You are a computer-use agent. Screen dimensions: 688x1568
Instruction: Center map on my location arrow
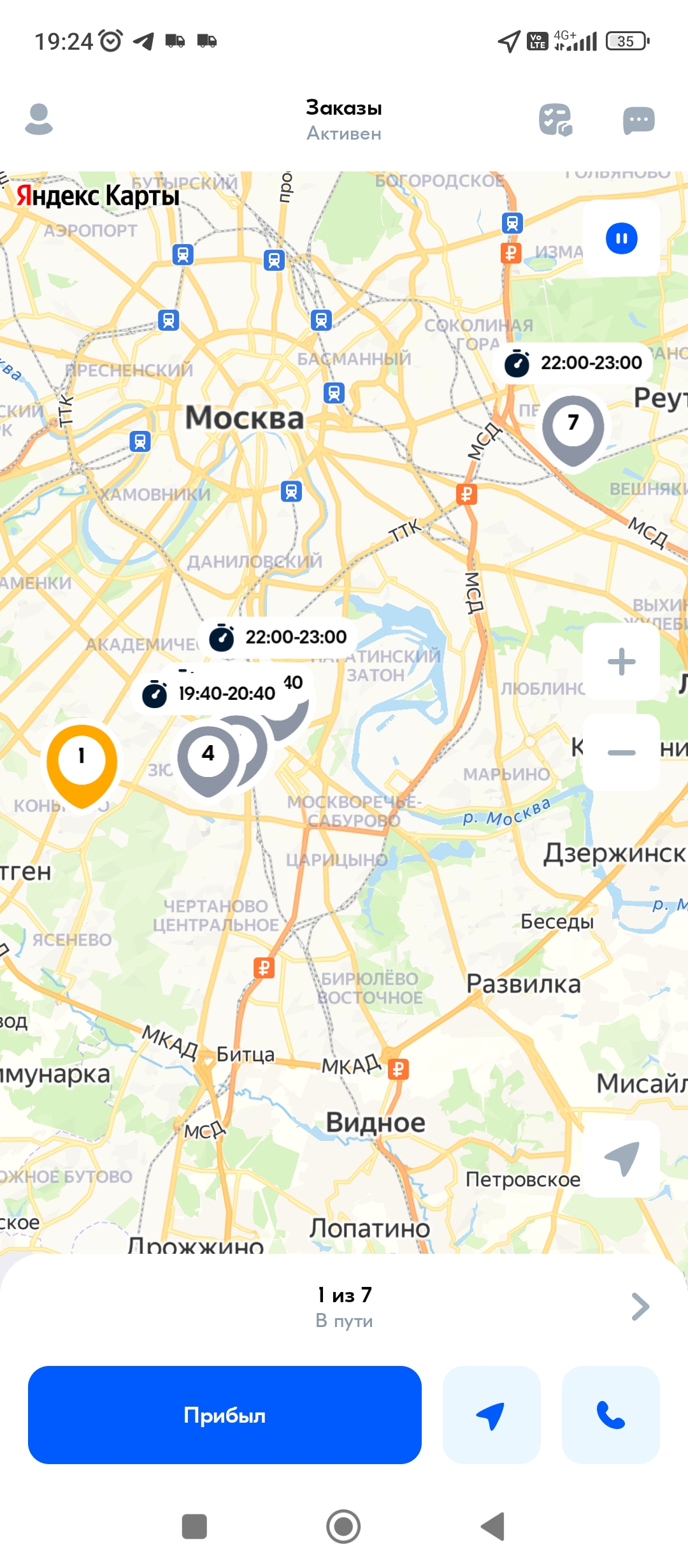coord(621,1159)
